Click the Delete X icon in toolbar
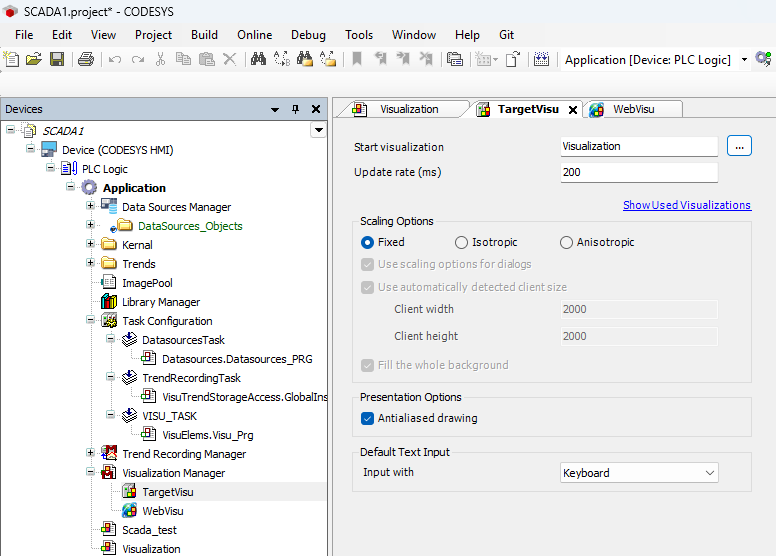This screenshot has height=556, width=776. (230, 59)
